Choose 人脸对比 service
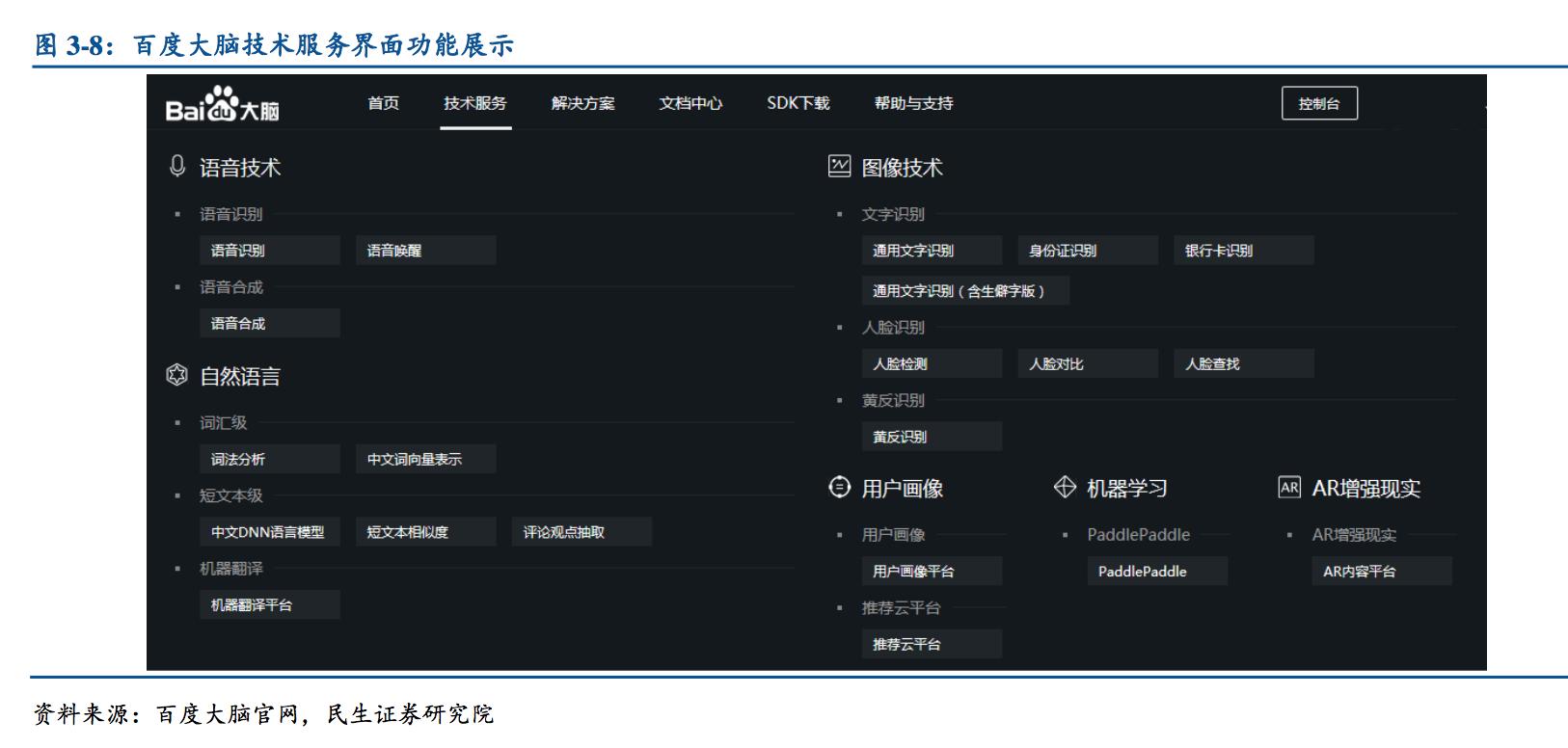Image resolution: width=1568 pixels, height=748 pixels. coord(1088,364)
